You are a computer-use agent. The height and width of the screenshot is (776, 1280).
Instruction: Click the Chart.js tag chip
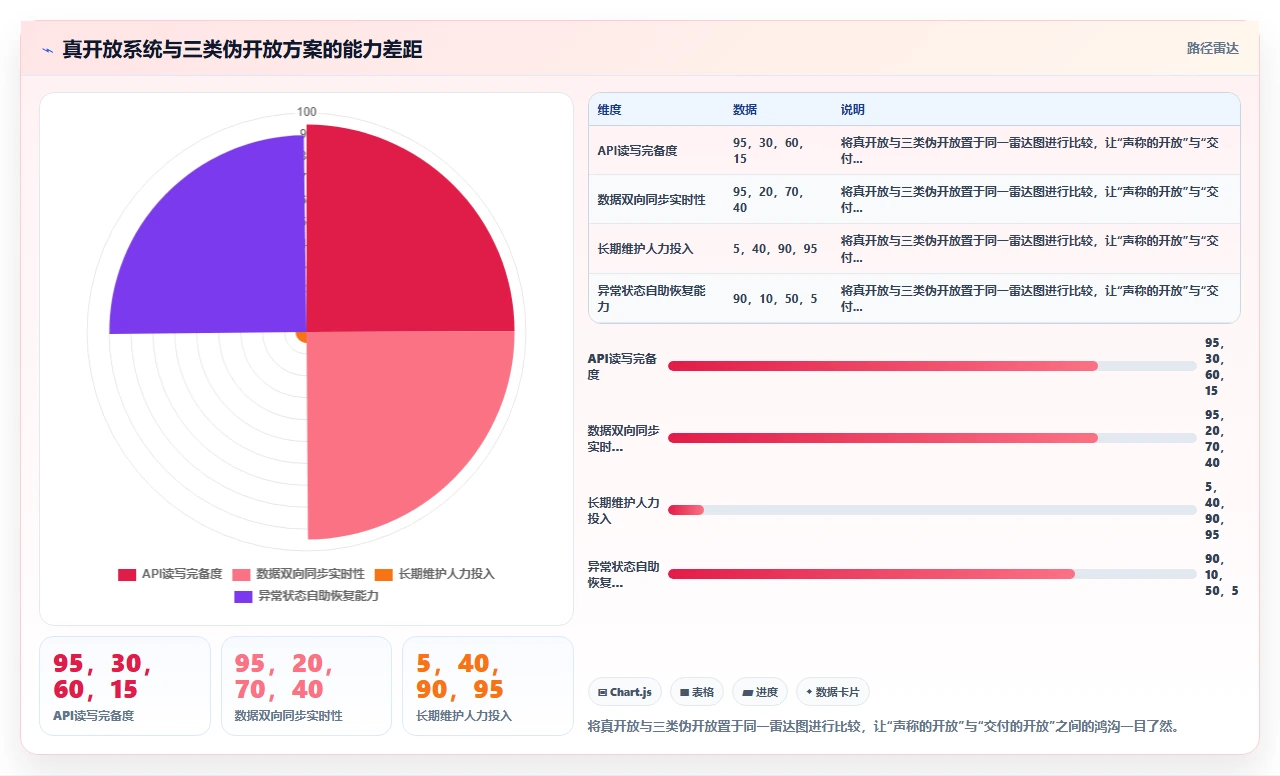pyautogui.click(x=625, y=692)
